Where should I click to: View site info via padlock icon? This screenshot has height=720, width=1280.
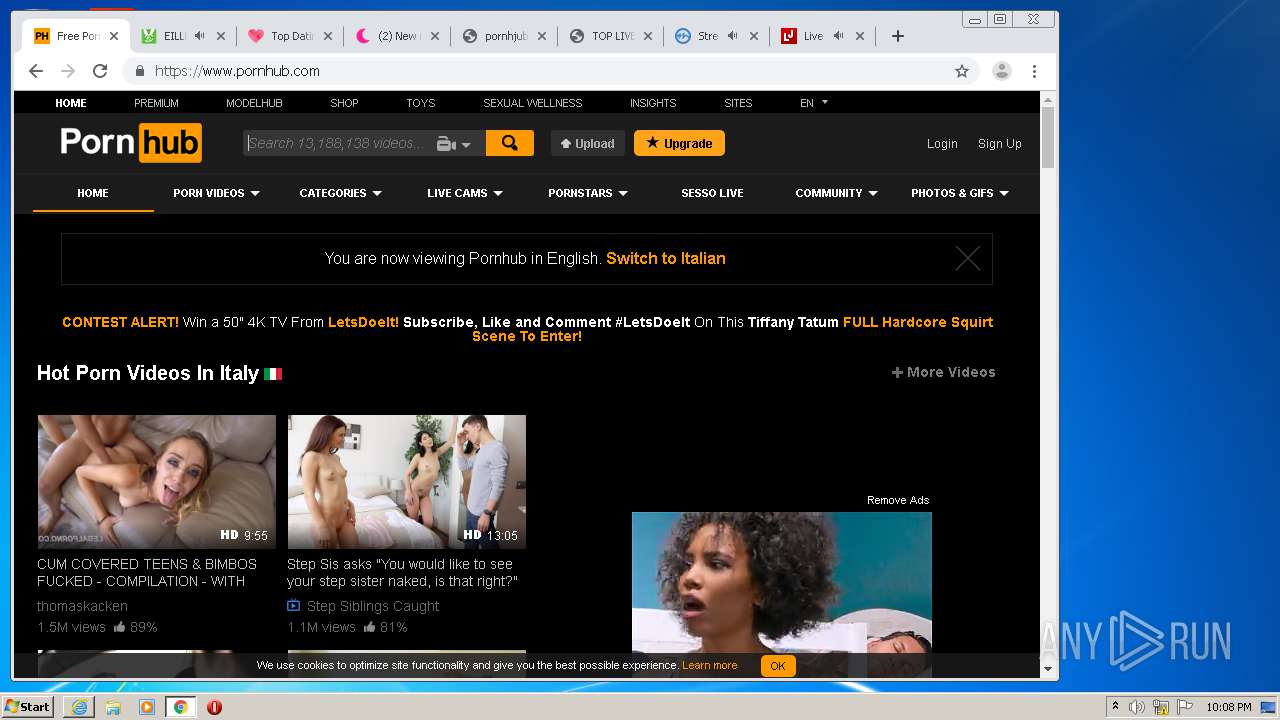click(139, 71)
